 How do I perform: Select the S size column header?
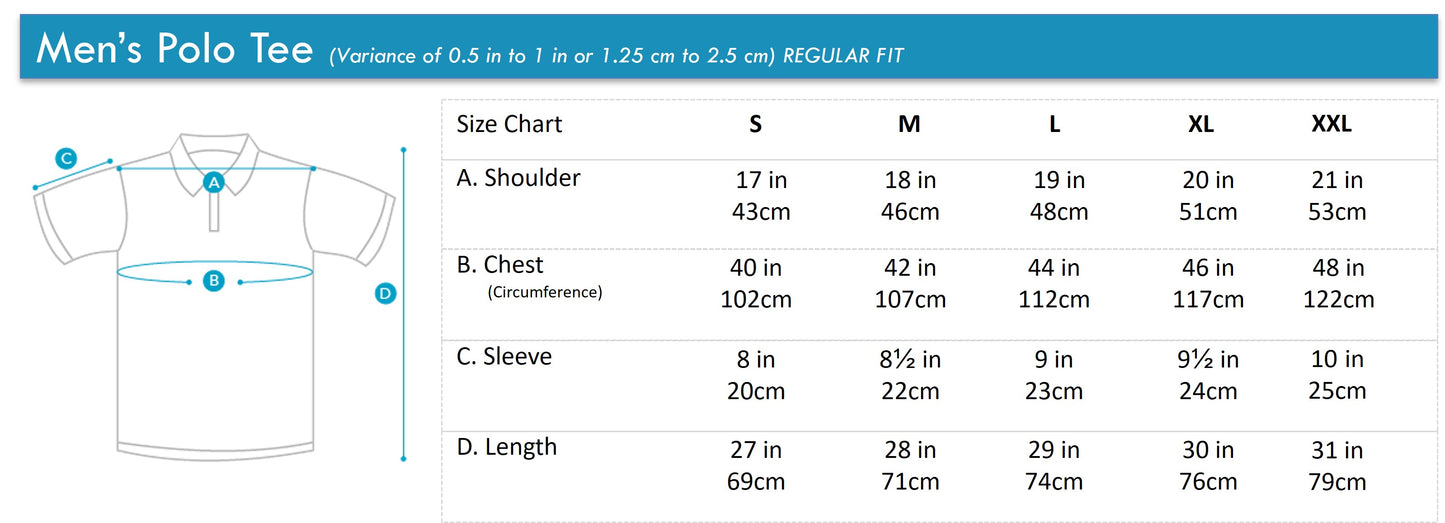pos(756,124)
